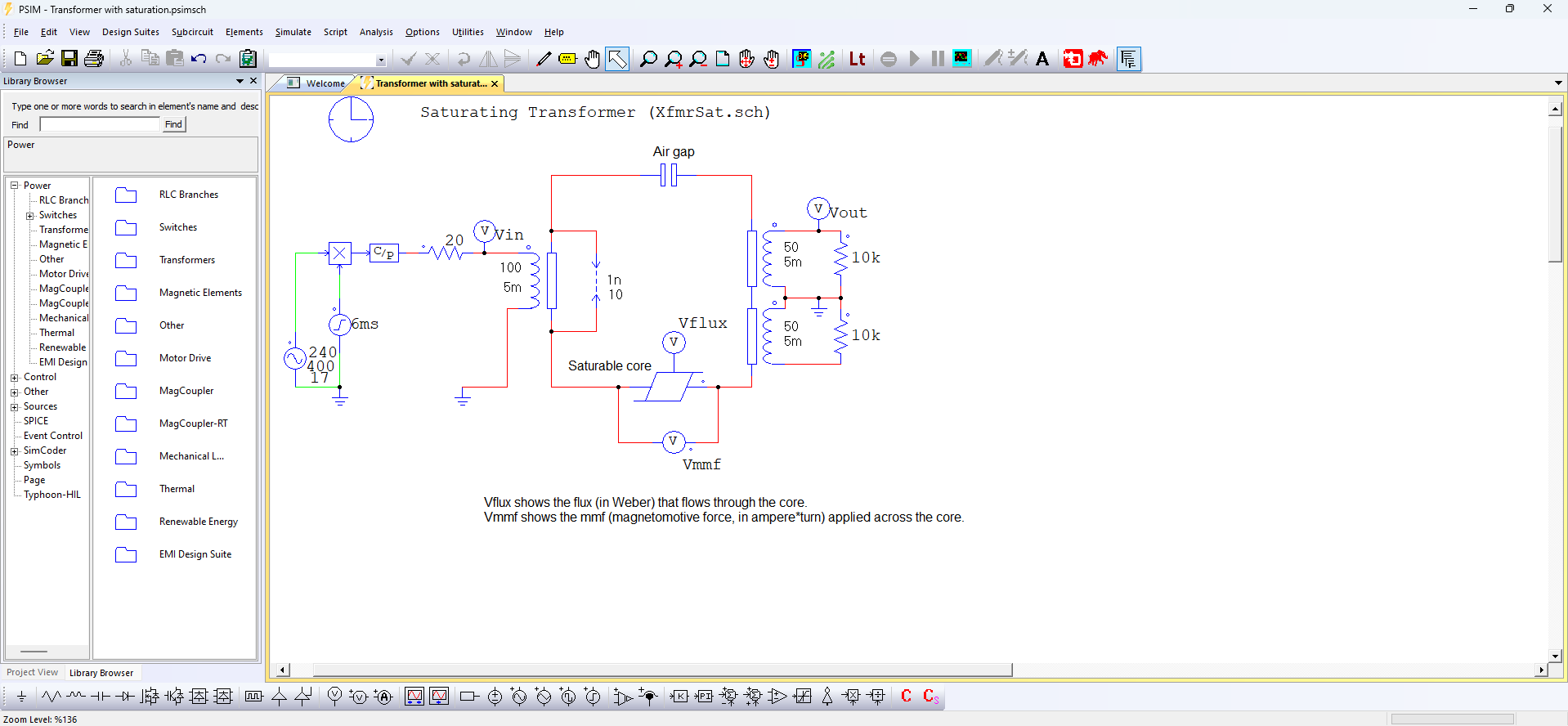1568x726 pixels.
Task: Click the horizontal scrollbar of the schematic
Action: (x=662, y=670)
